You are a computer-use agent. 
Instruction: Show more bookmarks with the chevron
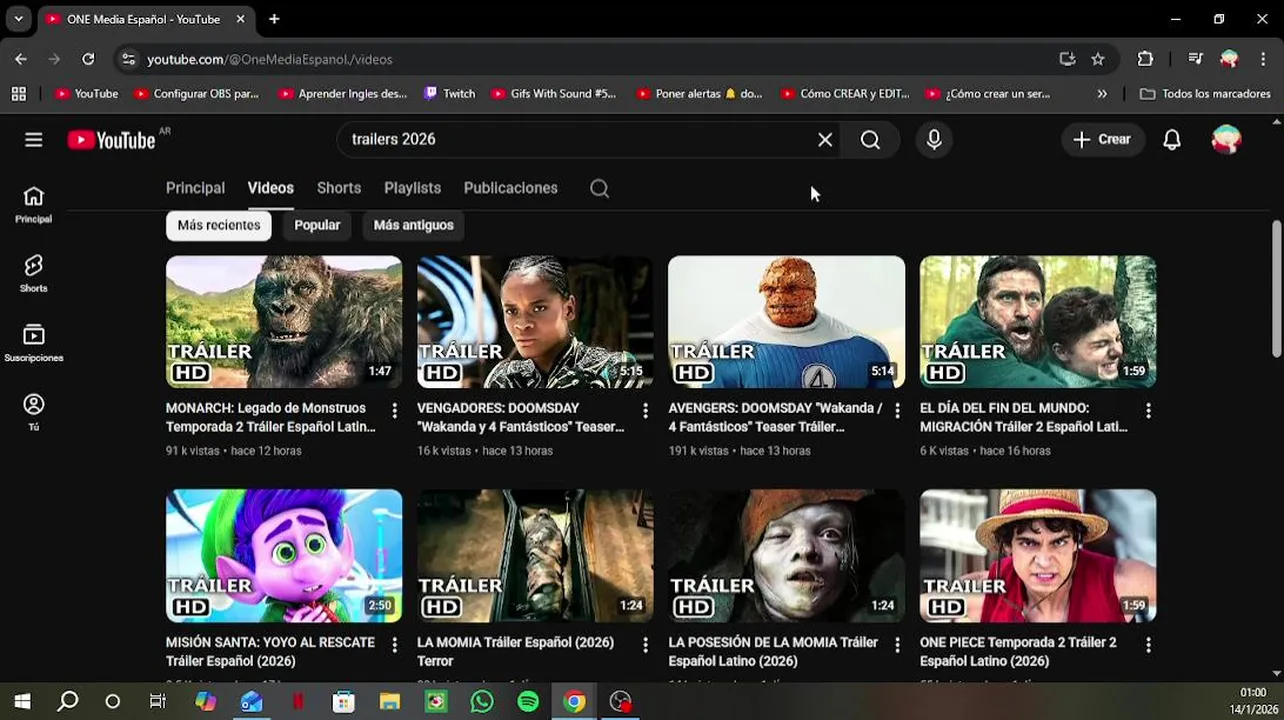[1102, 93]
